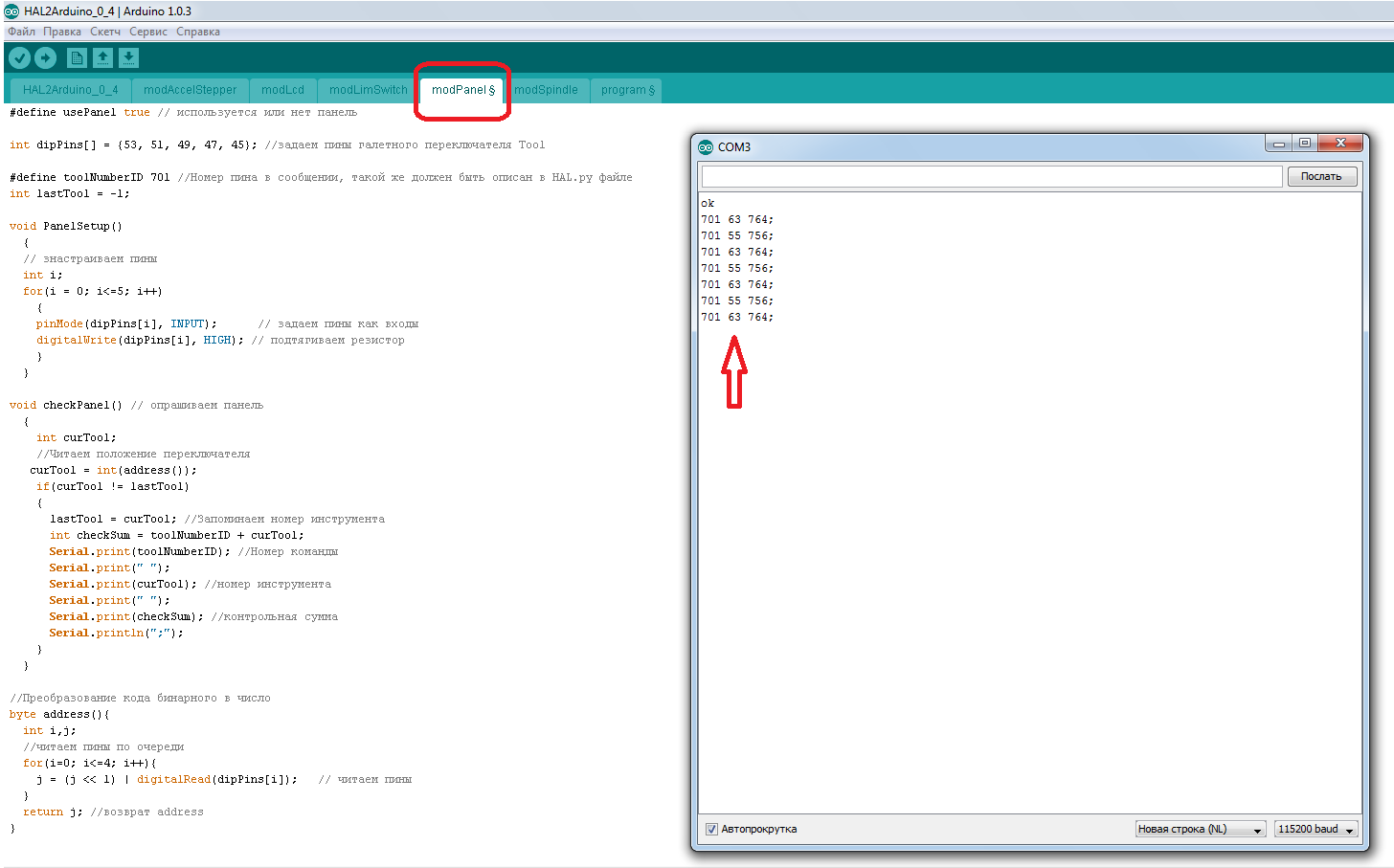Open the 115200 baud rate dropdown

point(1315,829)
